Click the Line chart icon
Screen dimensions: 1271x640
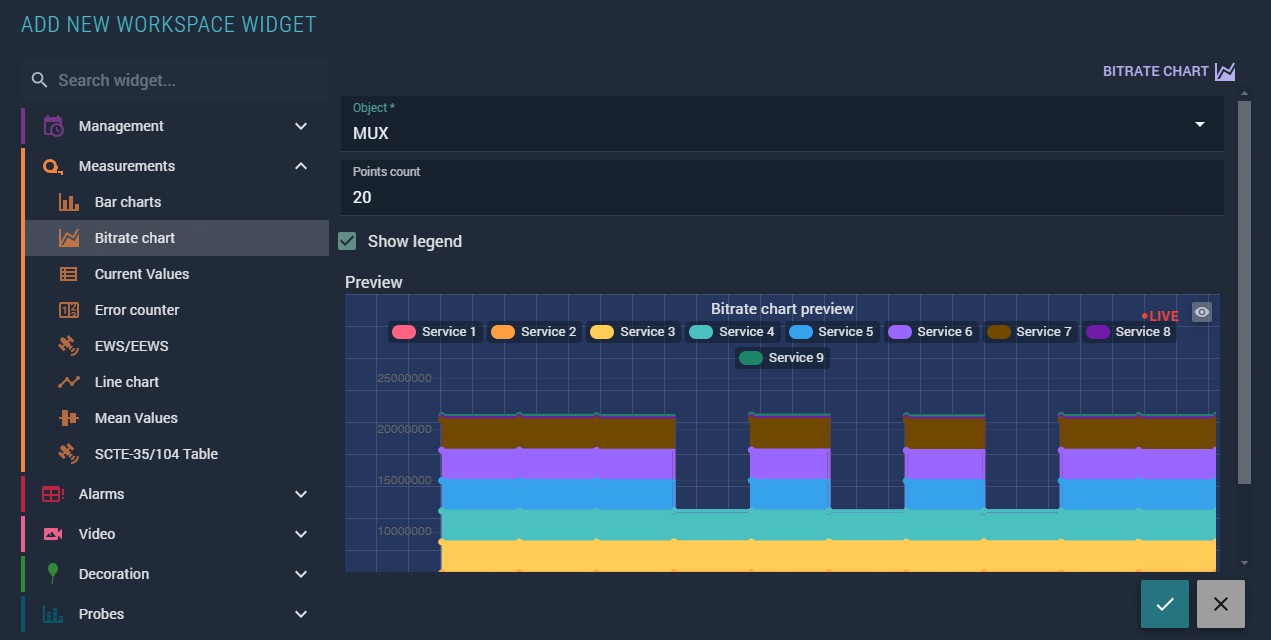coord(68,382)
